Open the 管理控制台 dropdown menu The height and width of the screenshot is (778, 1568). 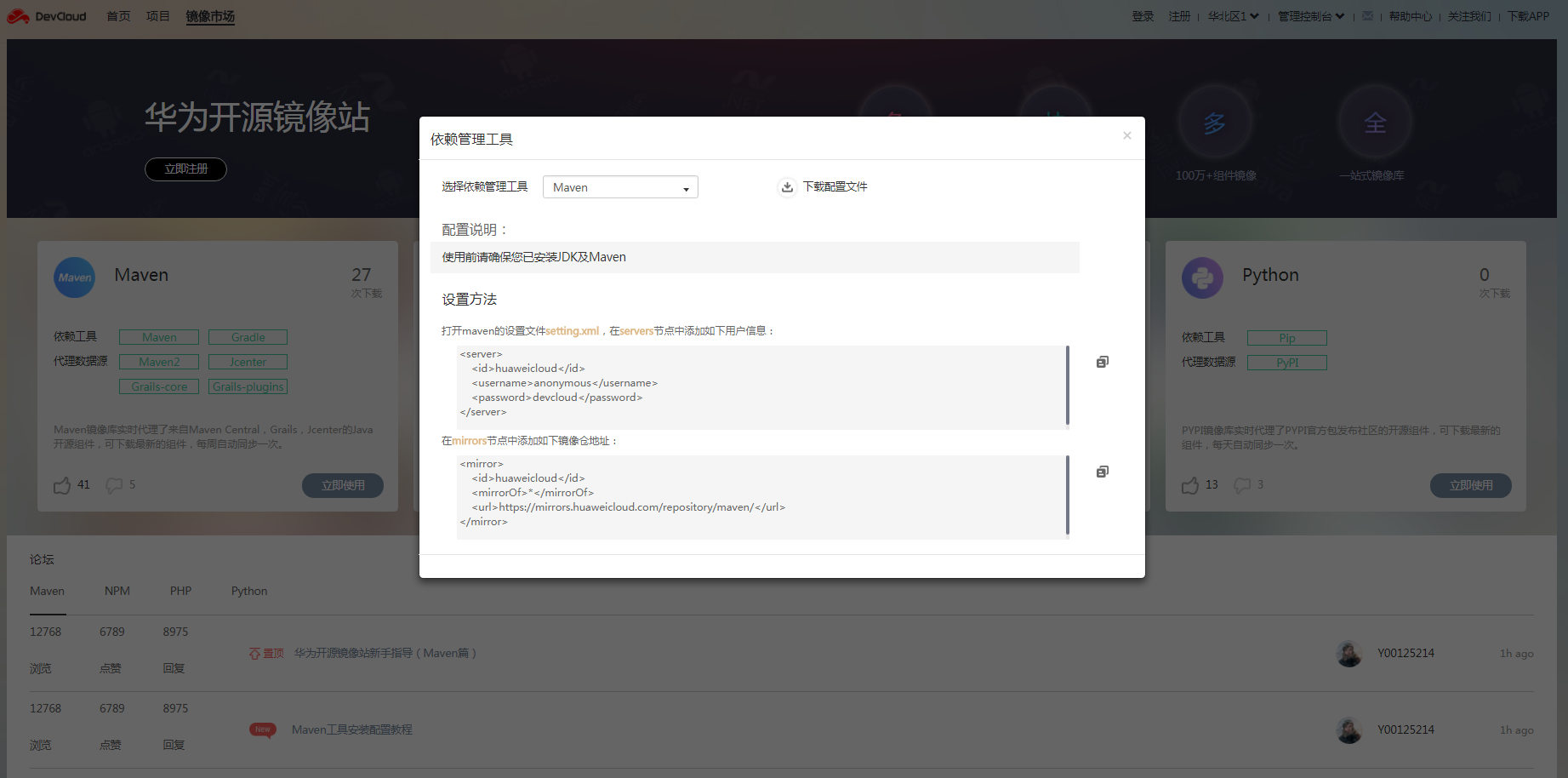[1310, 15]
